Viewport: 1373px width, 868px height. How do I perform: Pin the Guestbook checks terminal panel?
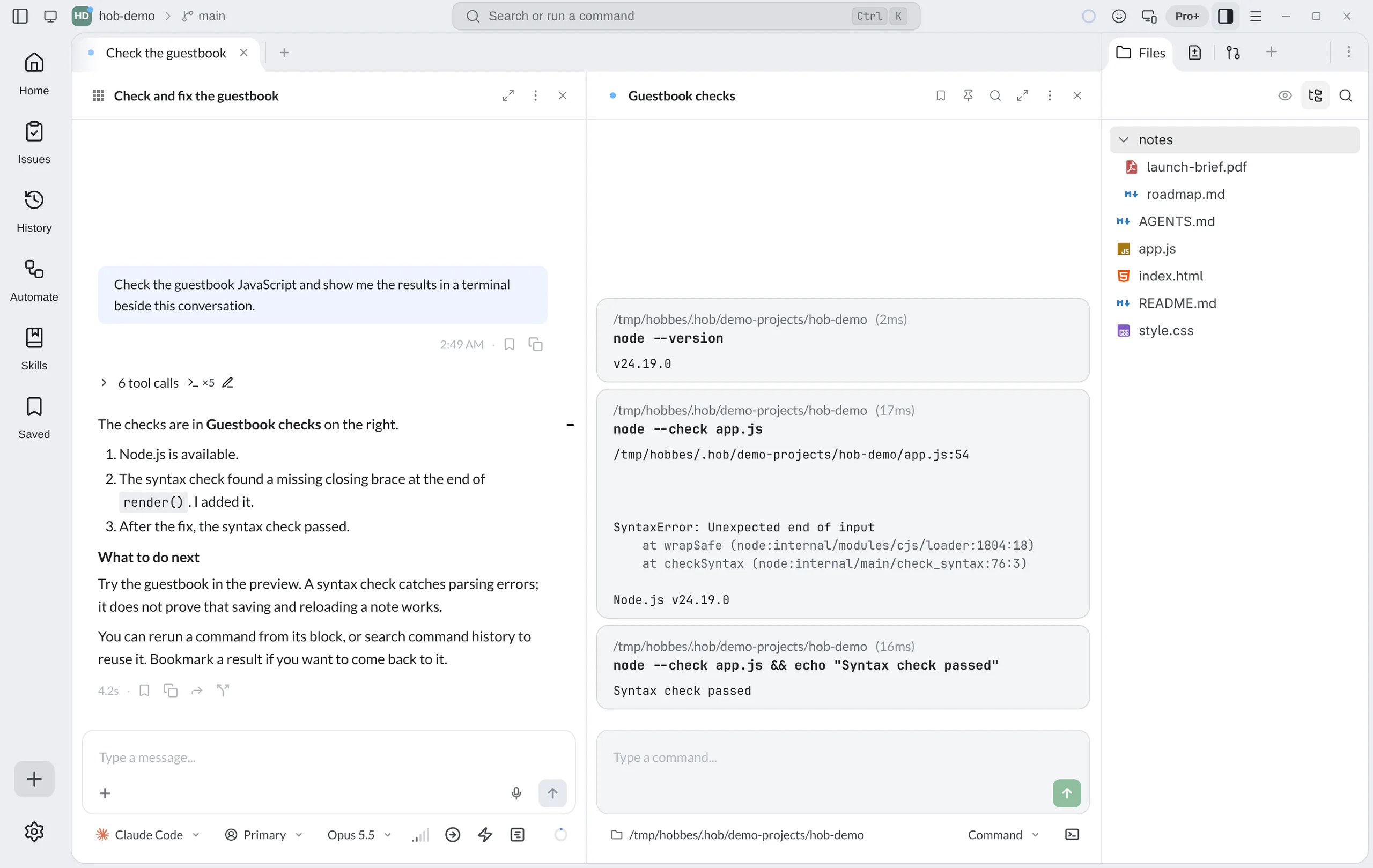tap(968, 95)
